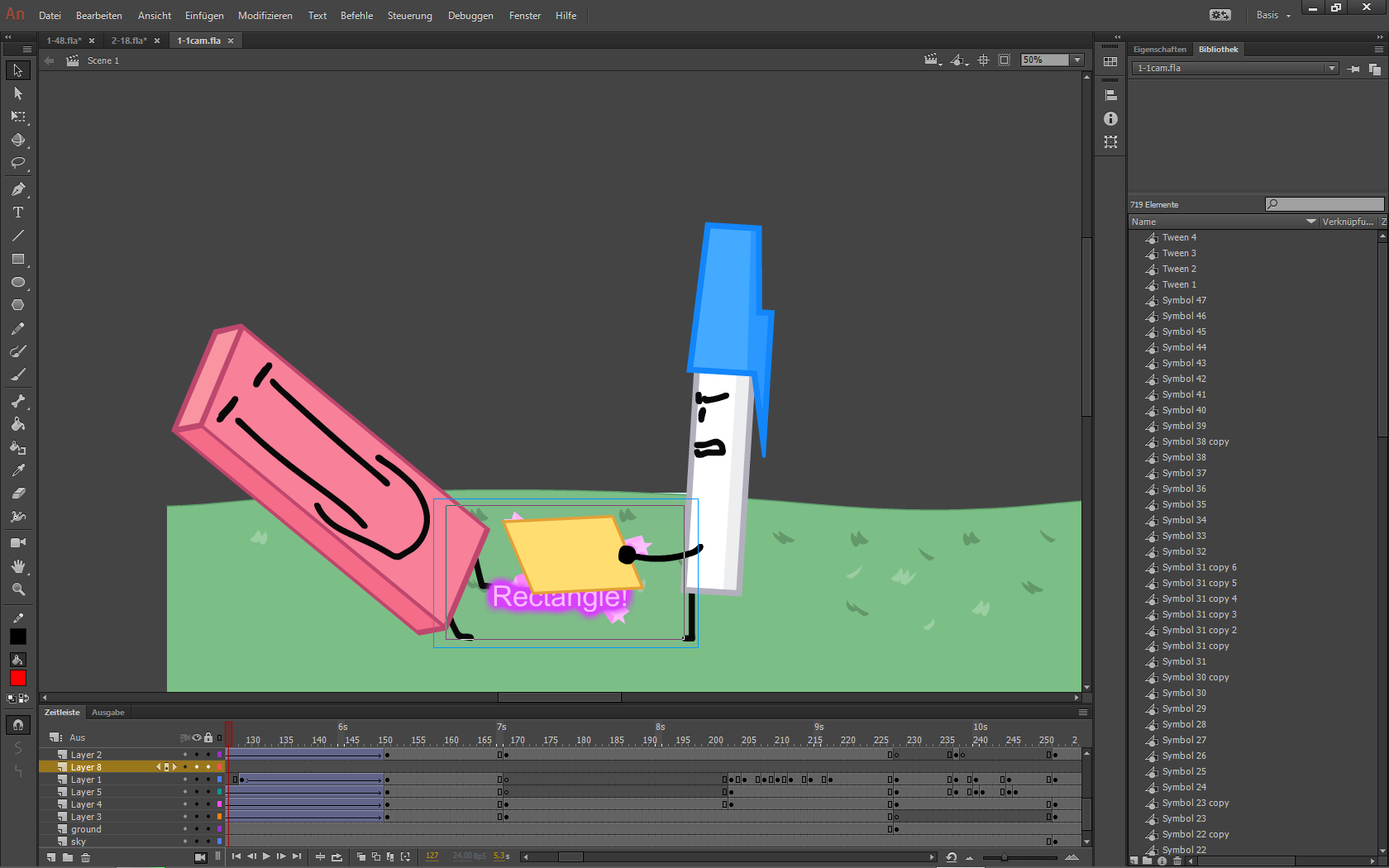Toggle sort order arrow in Name column

(1310, 222)
